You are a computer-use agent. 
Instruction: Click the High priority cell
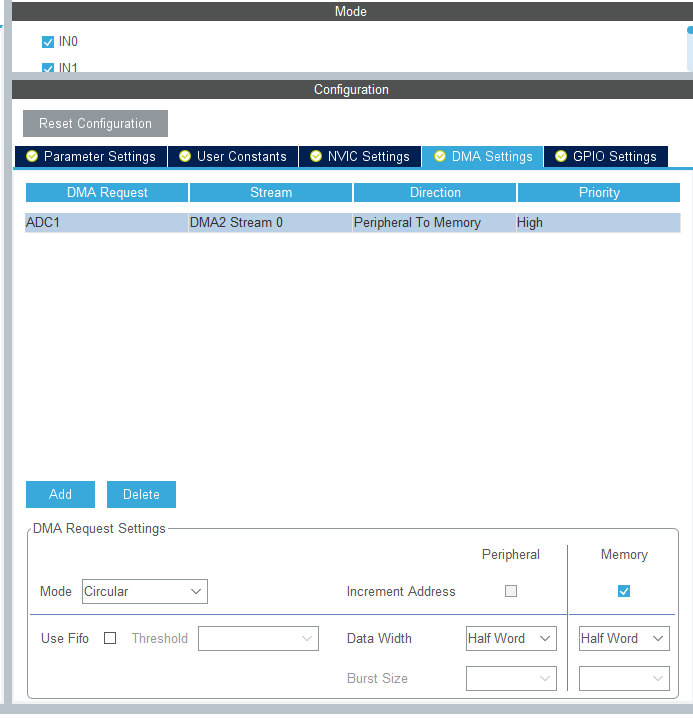tap(598, 223)
